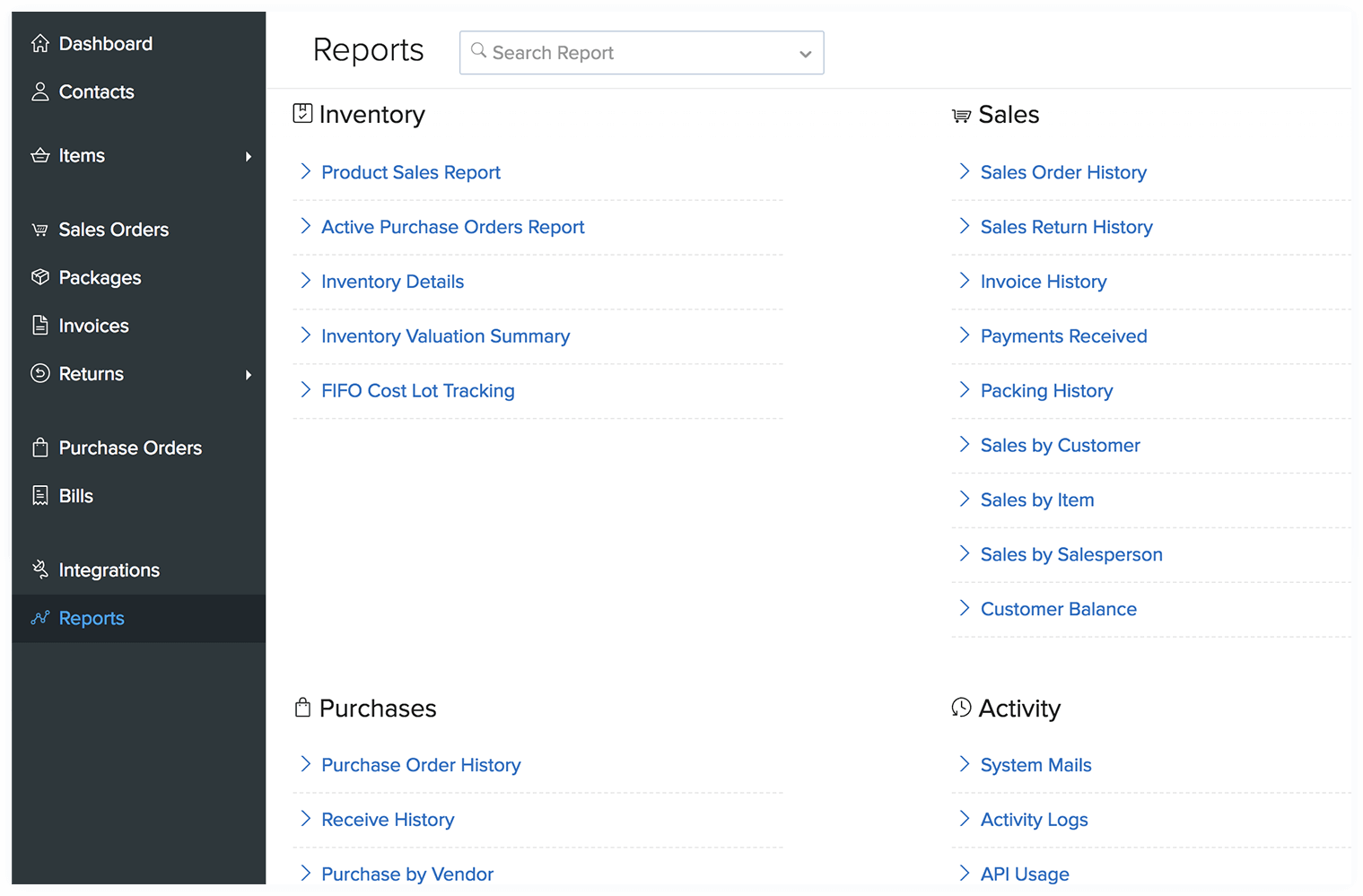
Task: Select the Integrations icon in sidebar
Action: (x=40, y=569)
